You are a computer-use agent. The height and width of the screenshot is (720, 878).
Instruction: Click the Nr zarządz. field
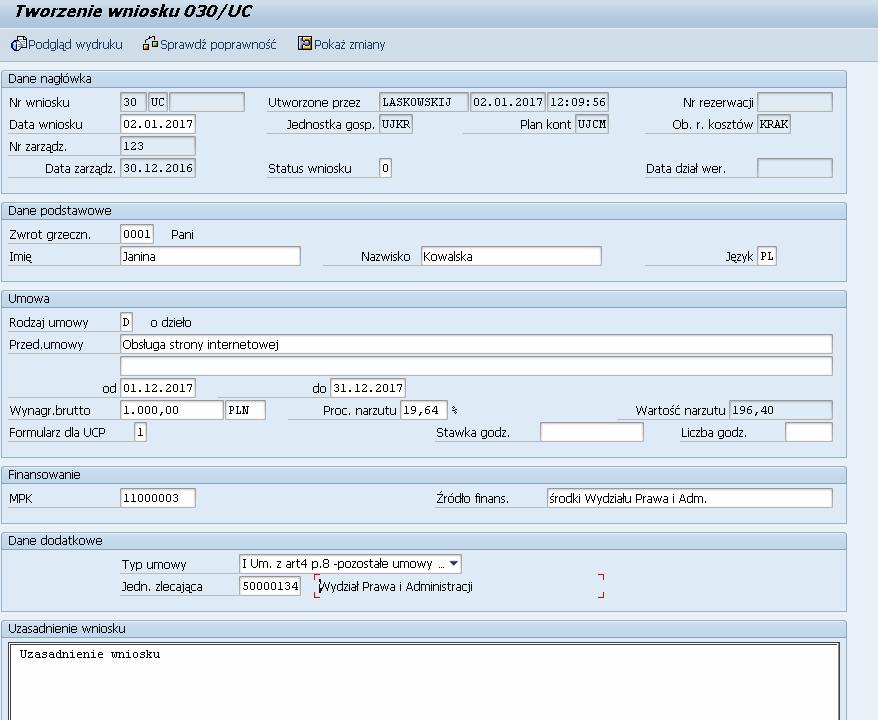click(158, 146)
